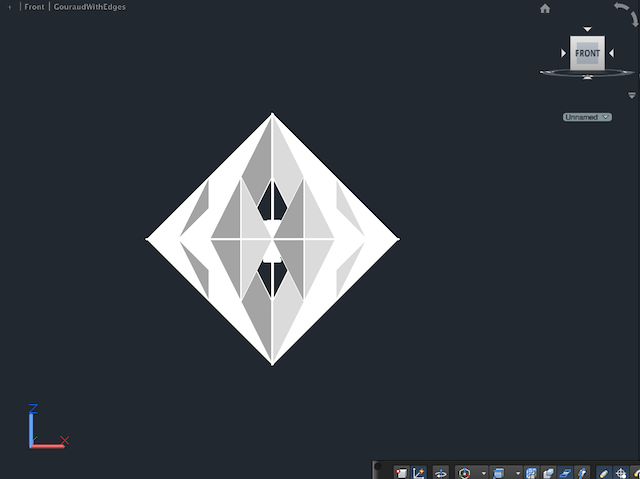Click the triangle arrow below the FRONT cube

pyautogui.click(x=587, y=77)
